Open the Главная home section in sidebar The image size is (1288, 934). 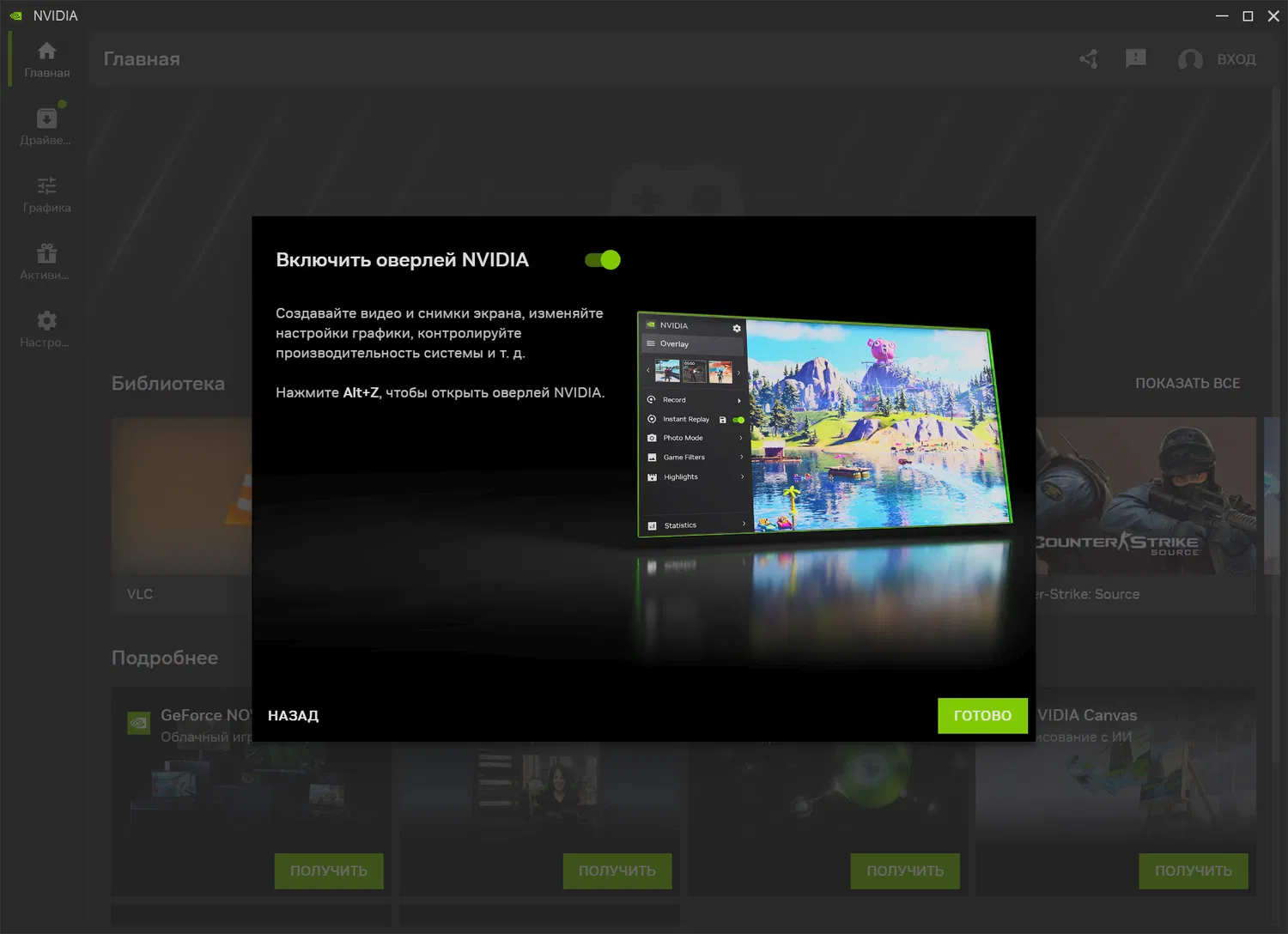47,60
